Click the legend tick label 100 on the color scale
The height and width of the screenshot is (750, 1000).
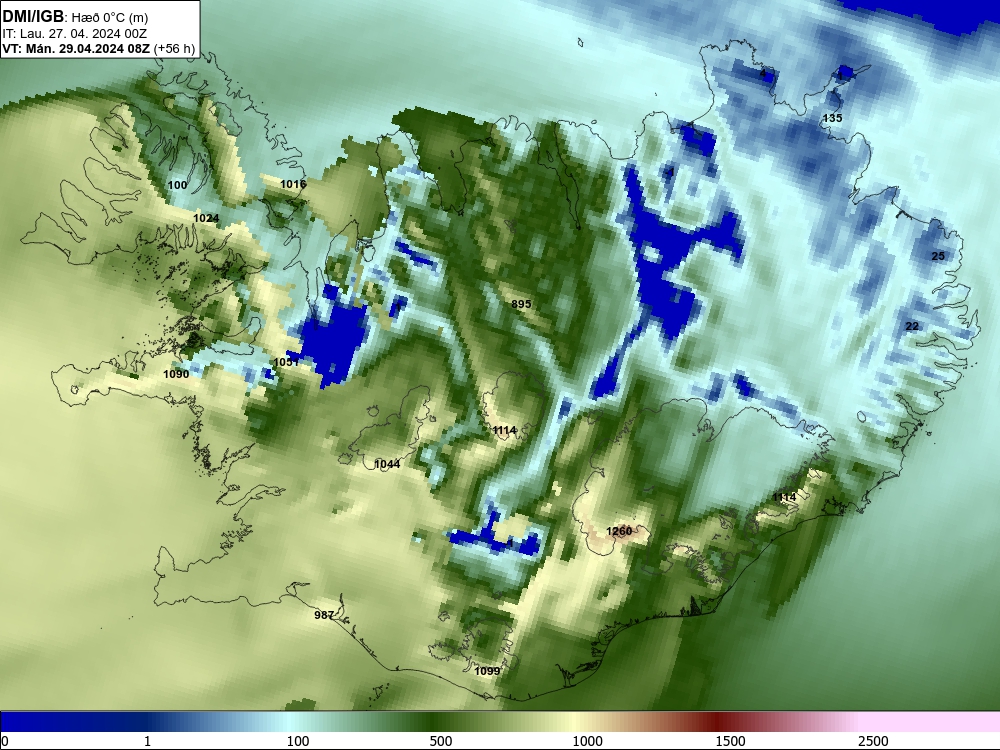[298, 741]
